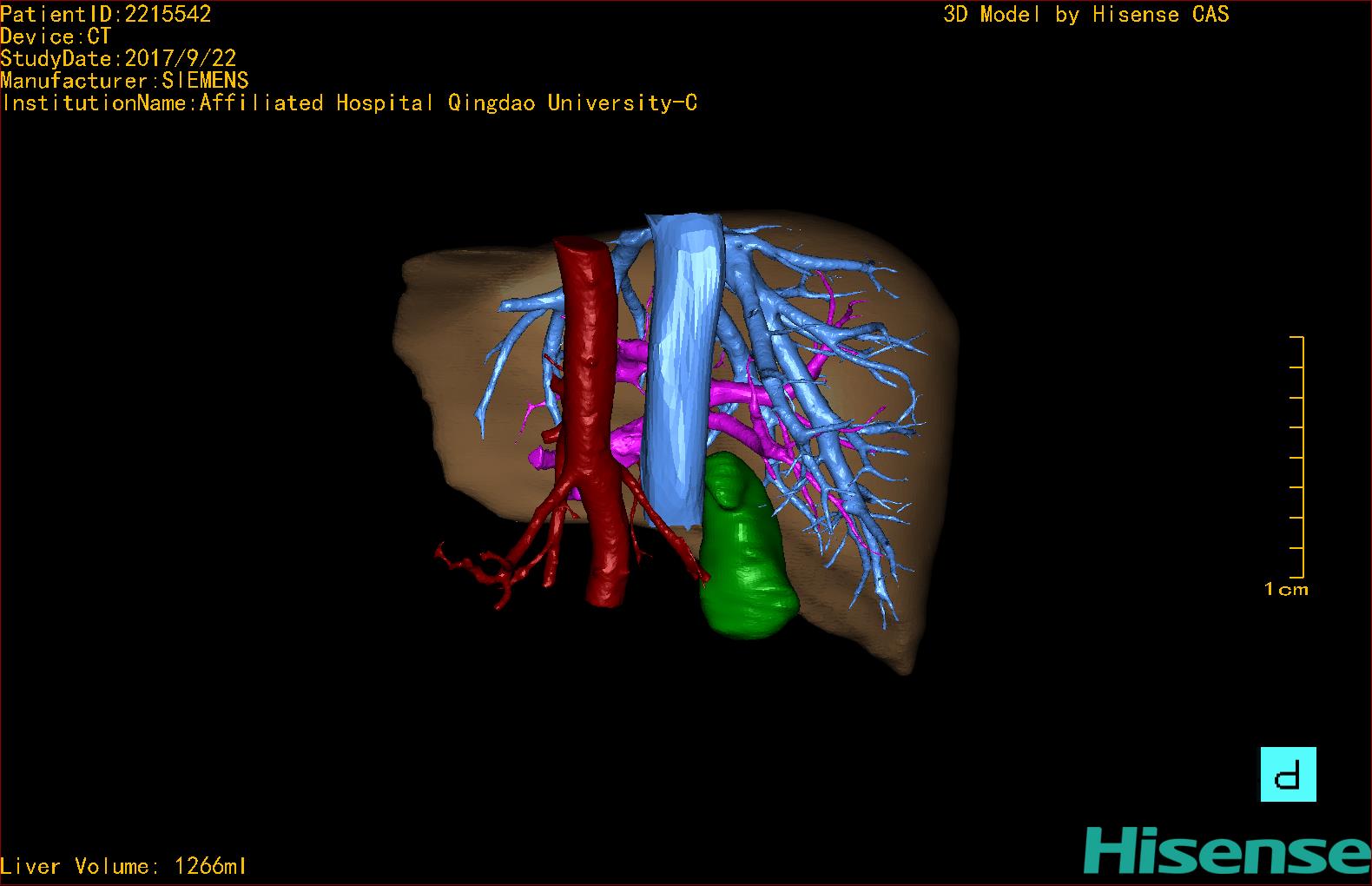Click the cyan 'd' panel label
This screenshot has height=886, width=1372.
pyautogui.click(x=1288, y=774)
